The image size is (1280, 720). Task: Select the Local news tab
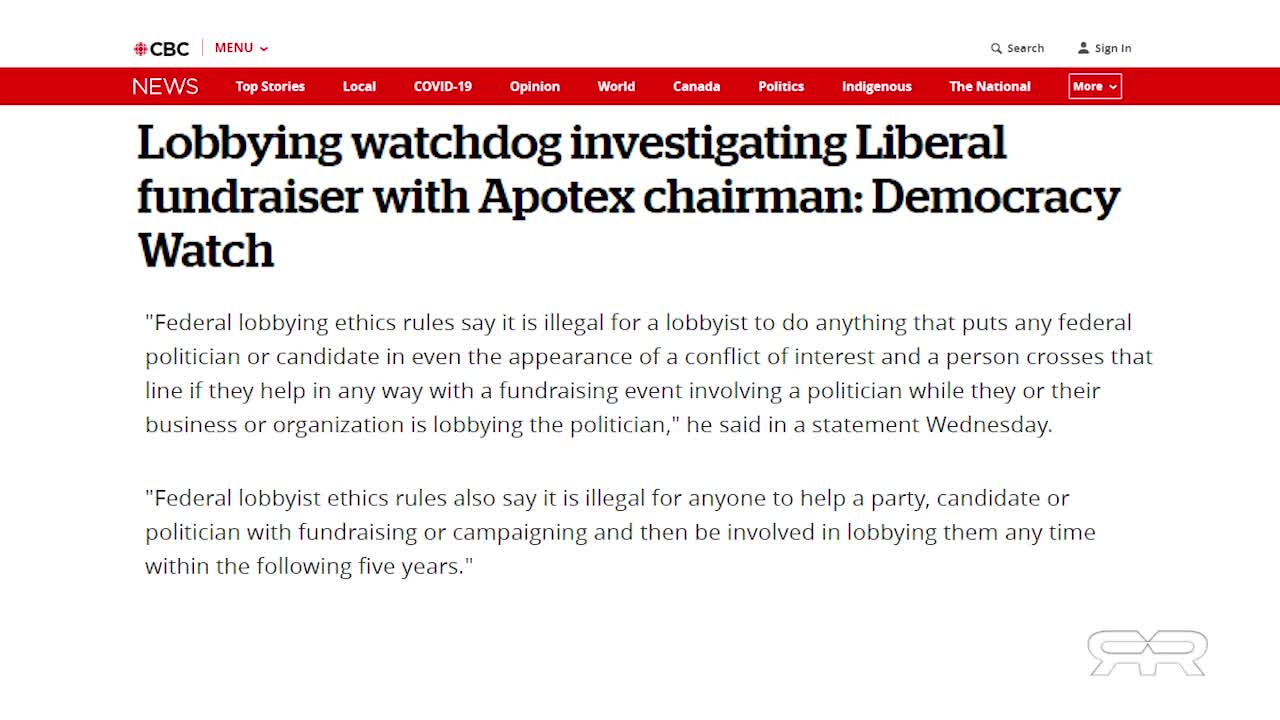pyautogui.click(x=359, y=86)
